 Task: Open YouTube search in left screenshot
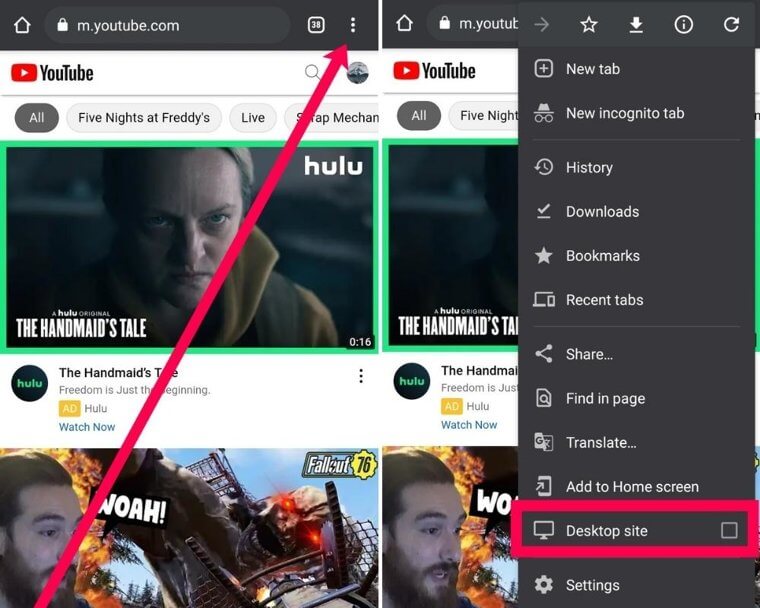[313, 73]
